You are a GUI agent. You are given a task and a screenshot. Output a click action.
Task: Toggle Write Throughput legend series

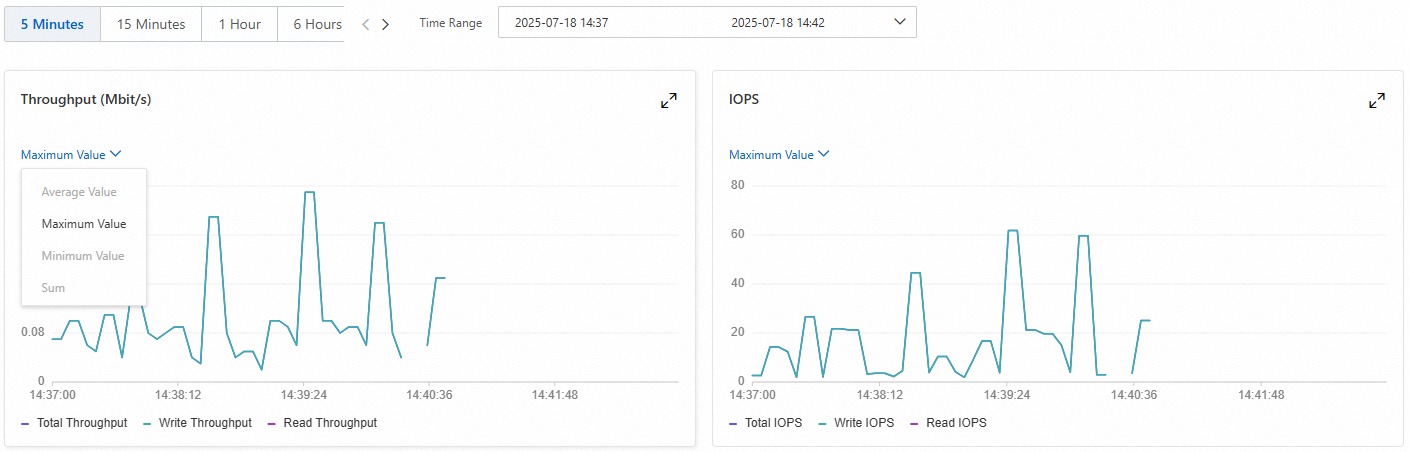point(197,423)
